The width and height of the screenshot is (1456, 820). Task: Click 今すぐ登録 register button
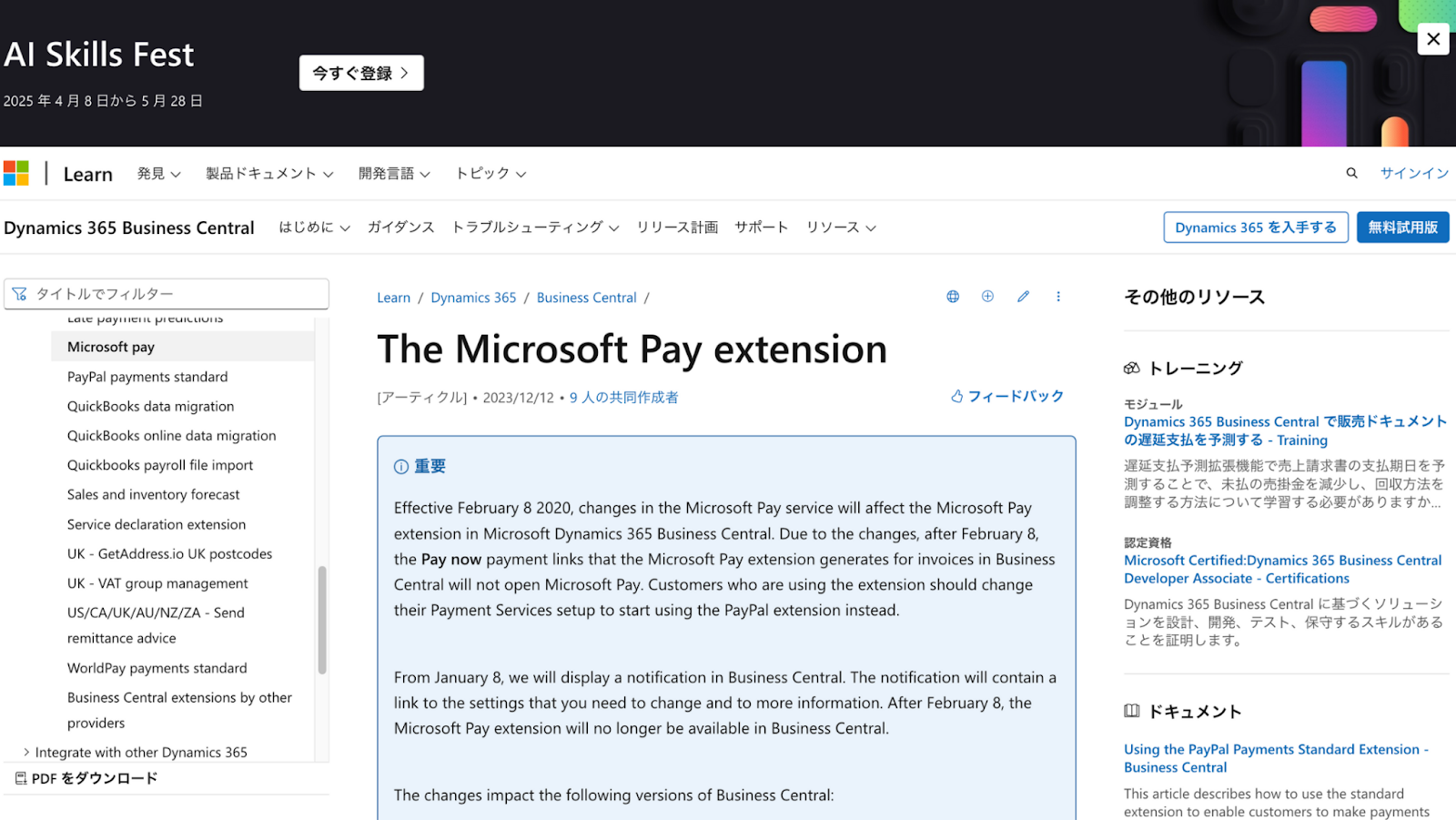[x=361, y=73]
